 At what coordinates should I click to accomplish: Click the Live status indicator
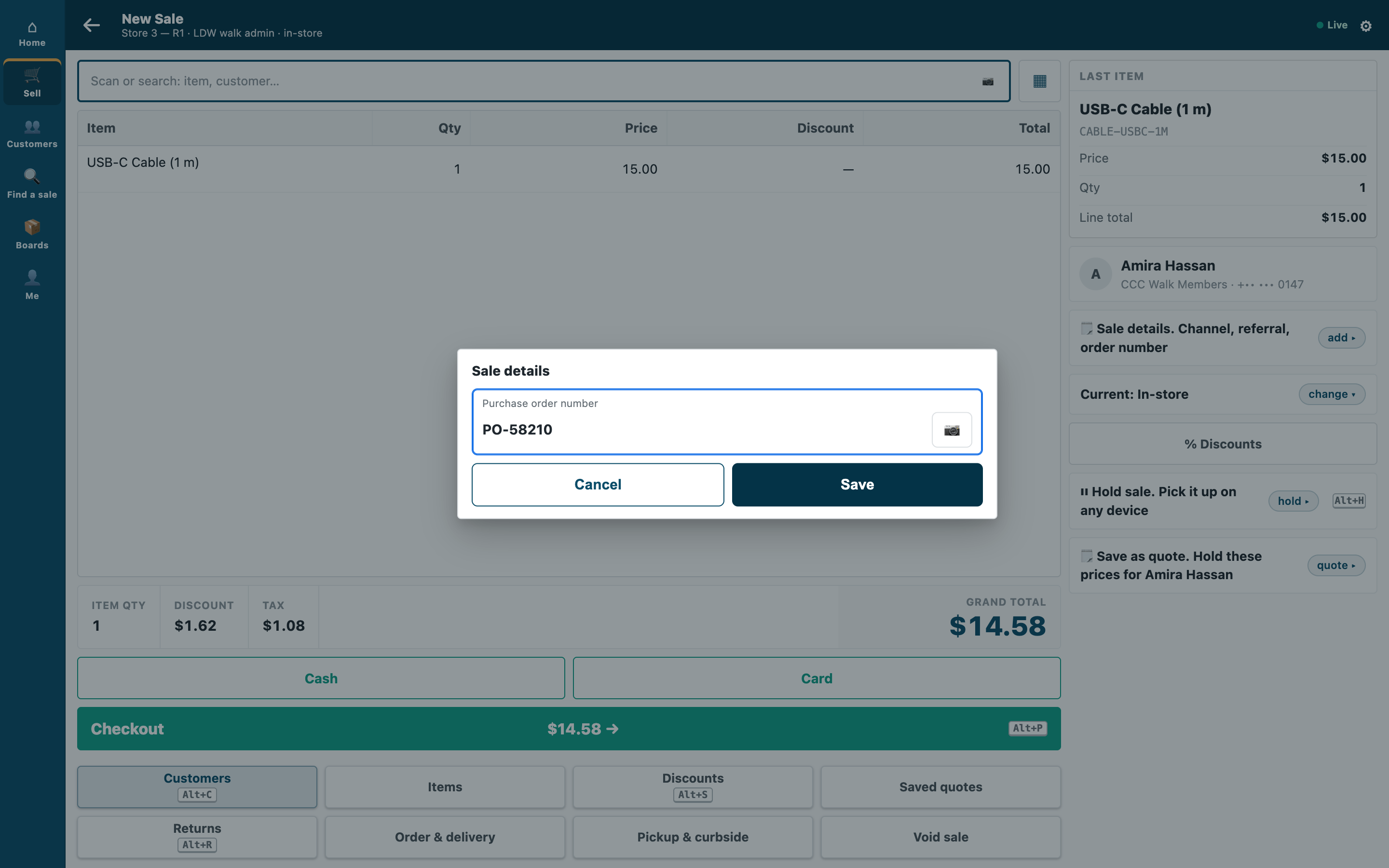coord(1332,25)
